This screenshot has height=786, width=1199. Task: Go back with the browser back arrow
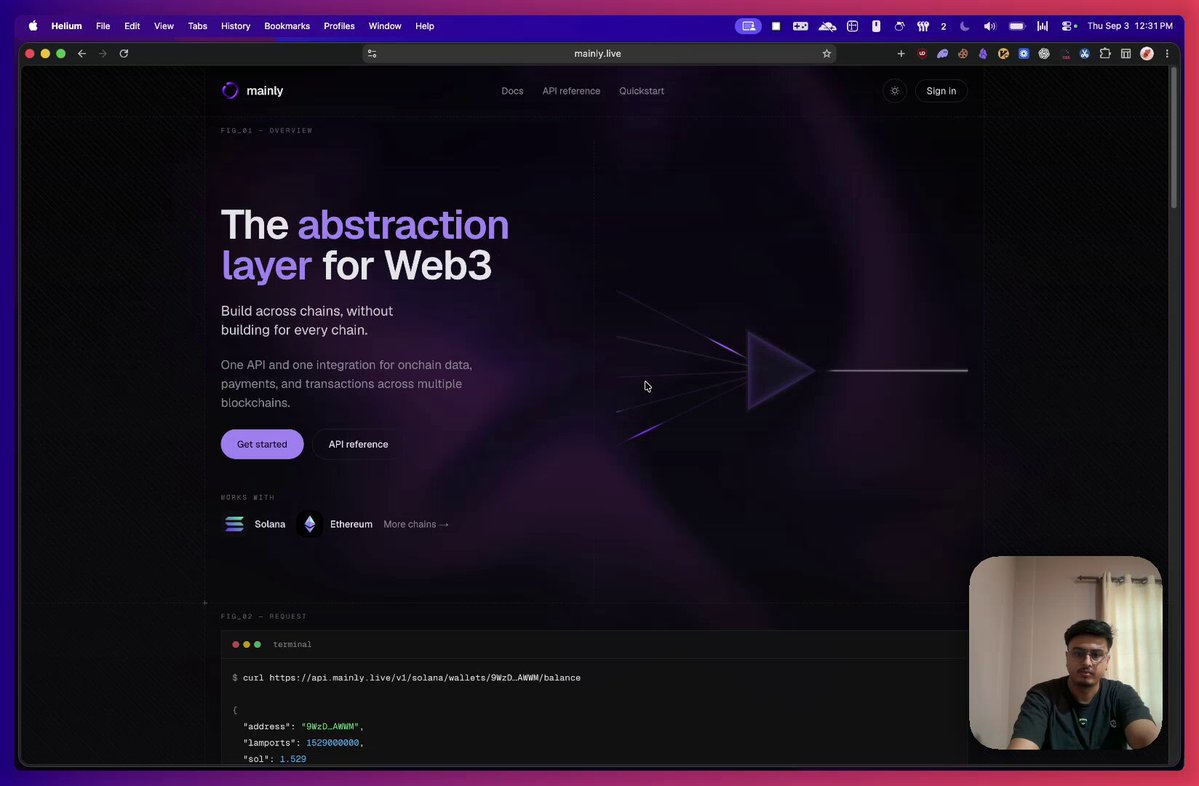click(82, 54)
